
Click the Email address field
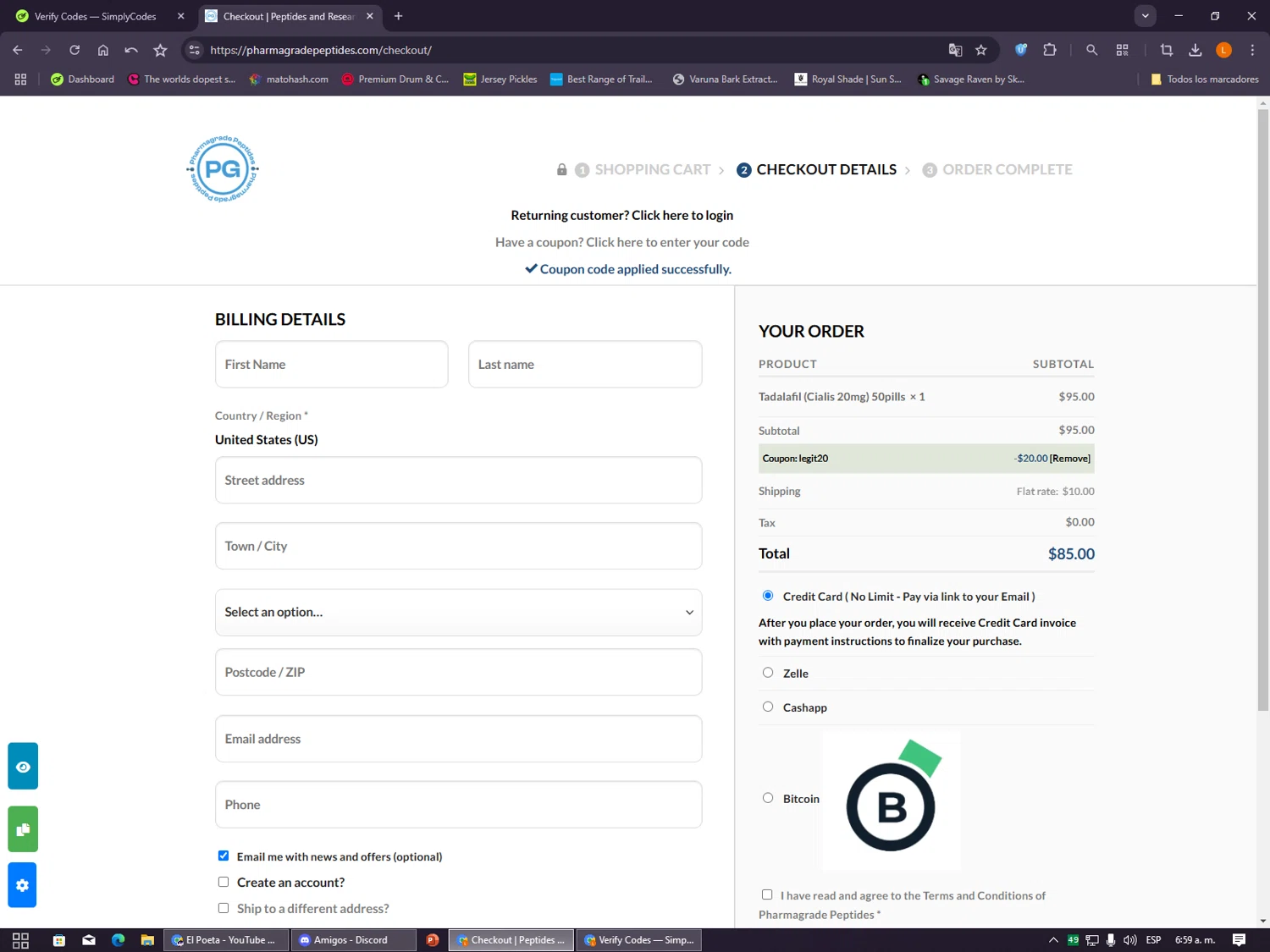(458, 739)
